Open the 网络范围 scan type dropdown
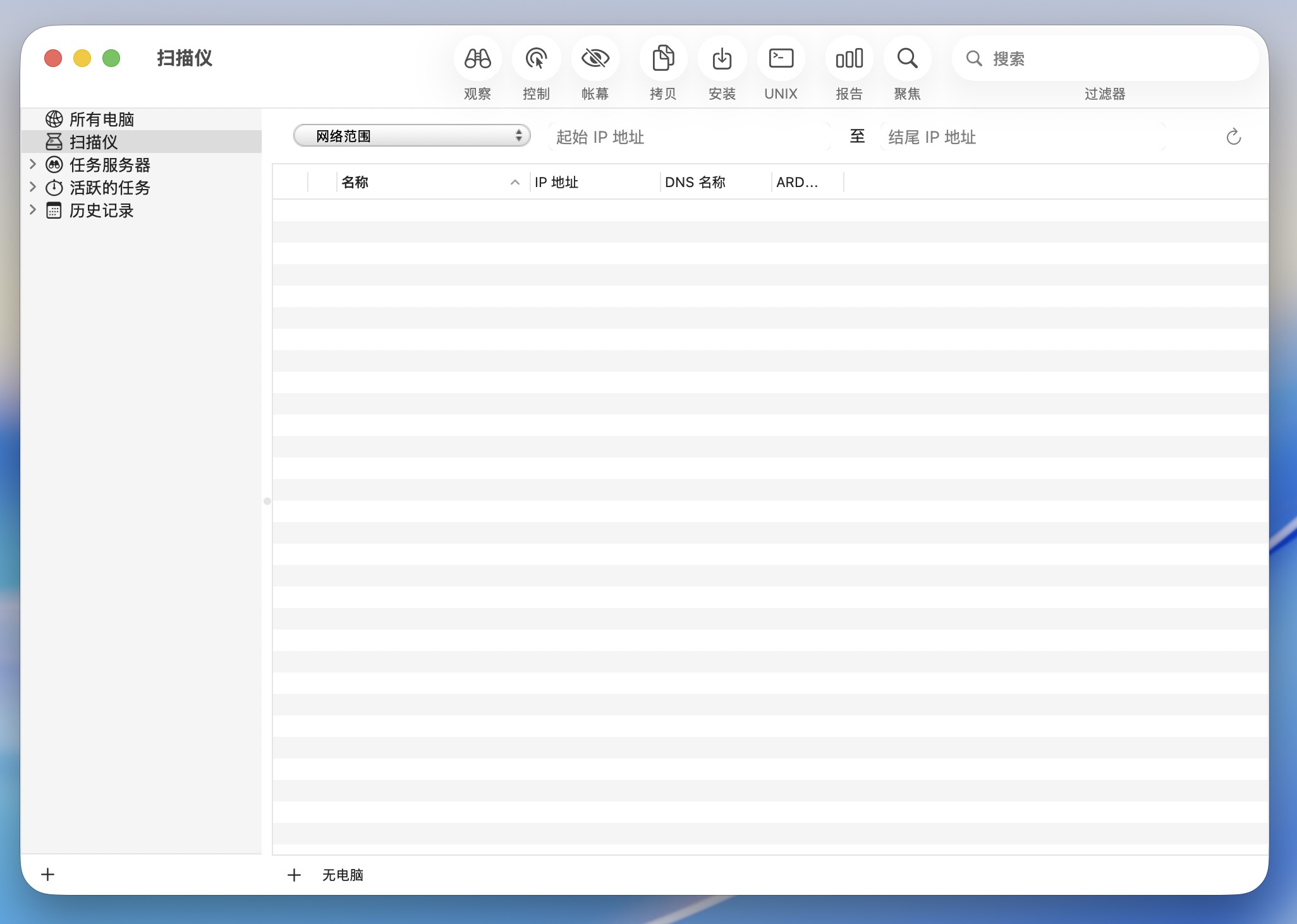The width and height of the screenshot is (1297, 924). 411,136
